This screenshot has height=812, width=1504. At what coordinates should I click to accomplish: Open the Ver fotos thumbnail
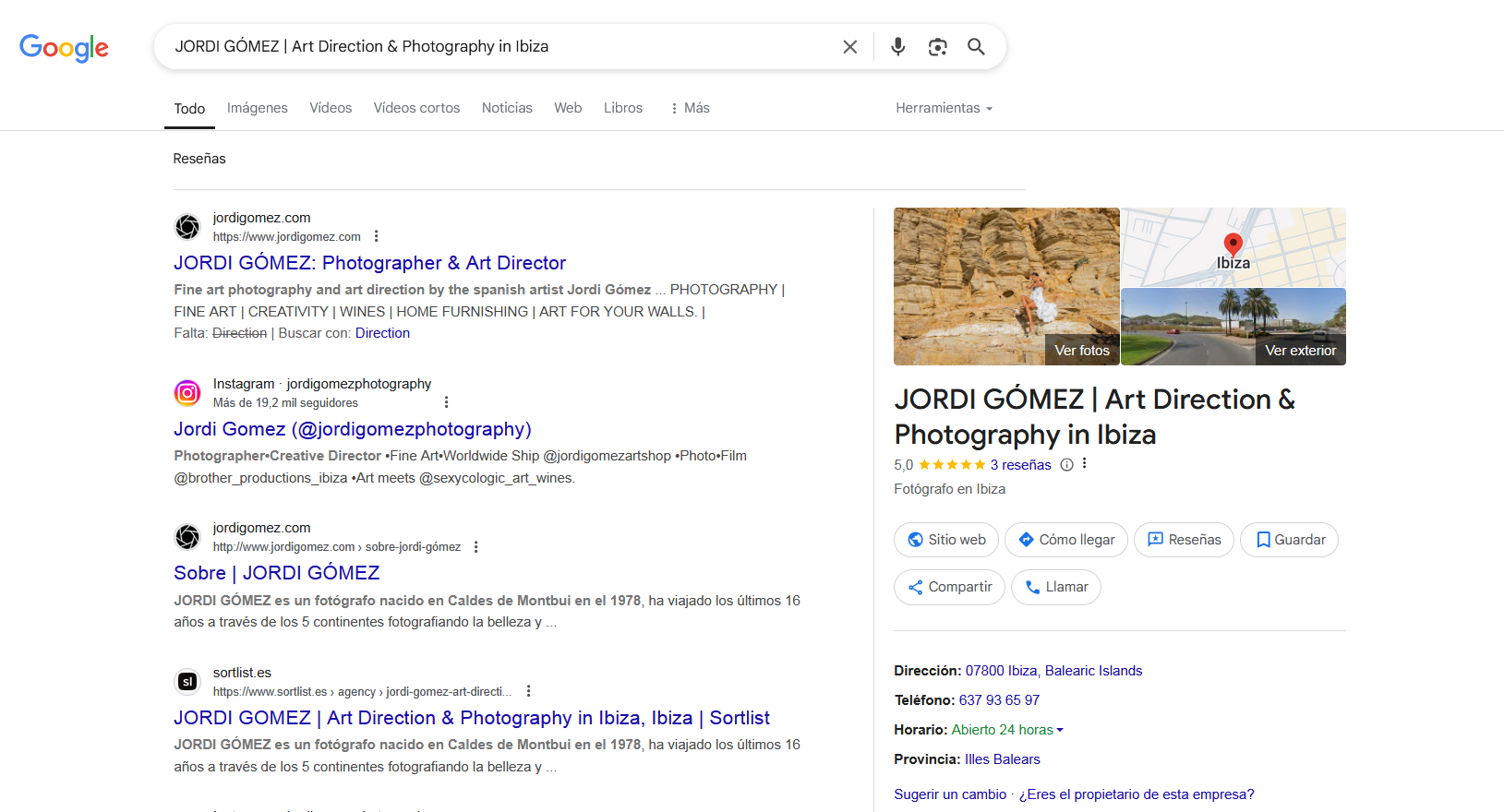[x=1006, y=286]
